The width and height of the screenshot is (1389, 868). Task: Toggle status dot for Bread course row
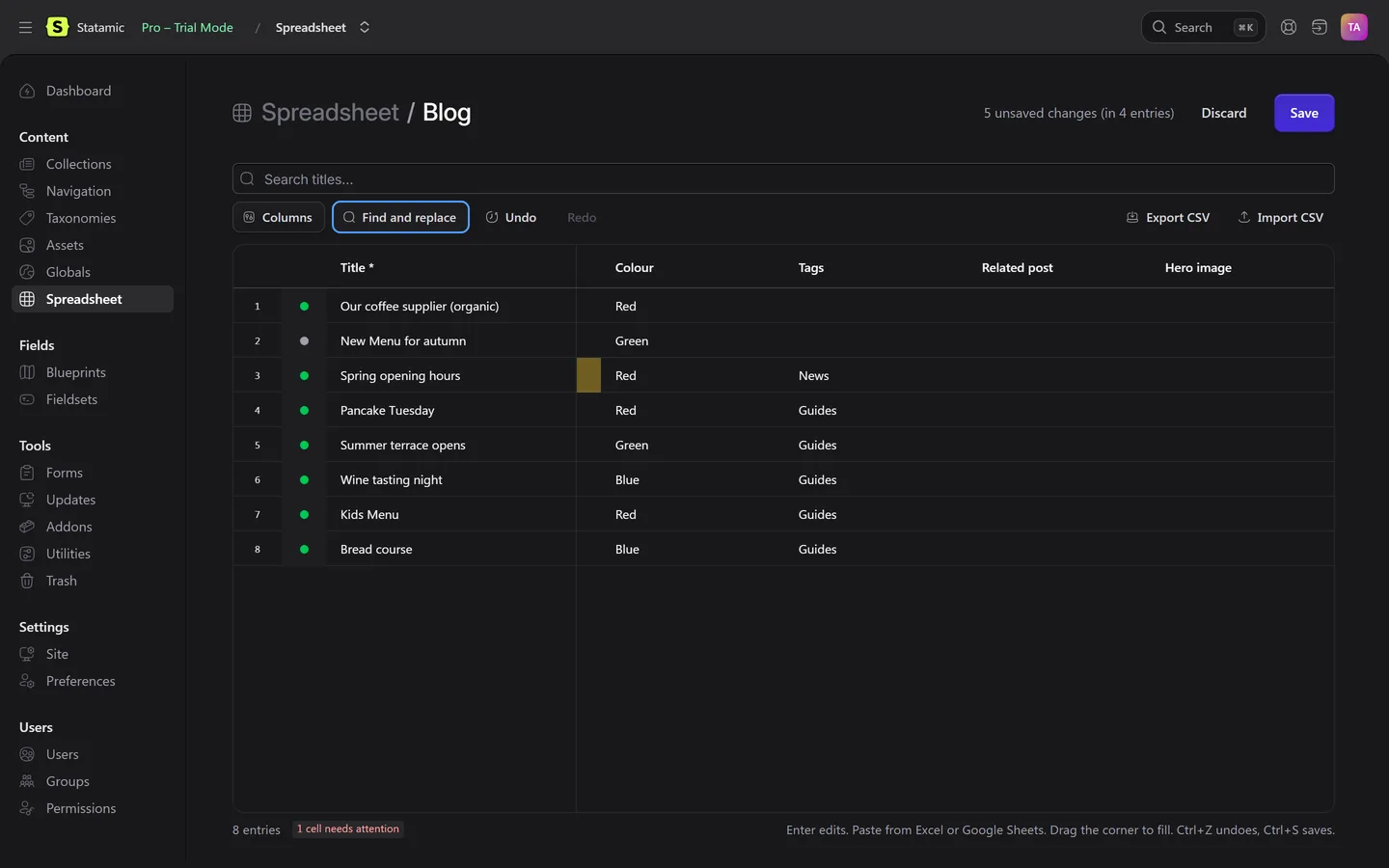click(x=304, y=549)
